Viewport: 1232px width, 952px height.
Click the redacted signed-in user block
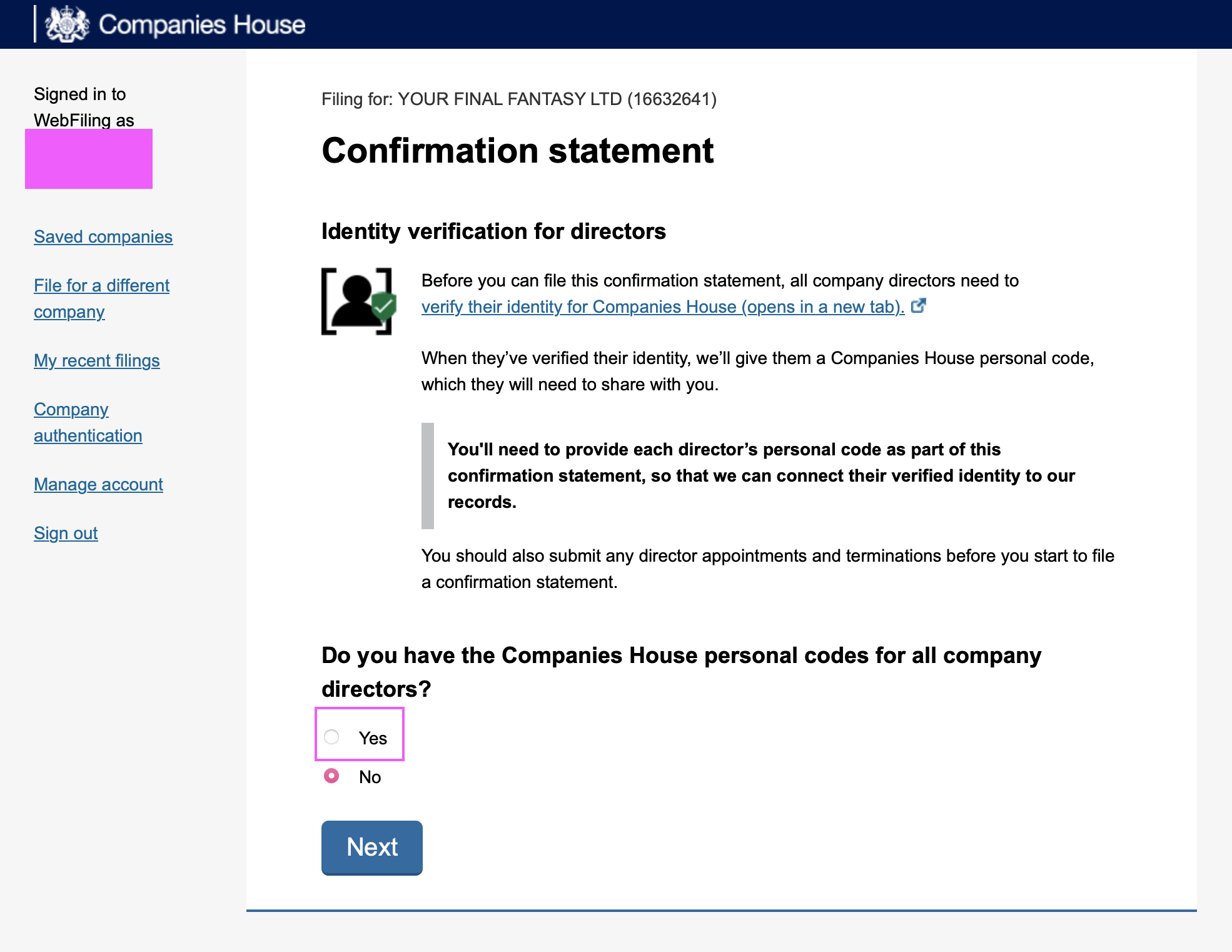(x=89, y=159)
